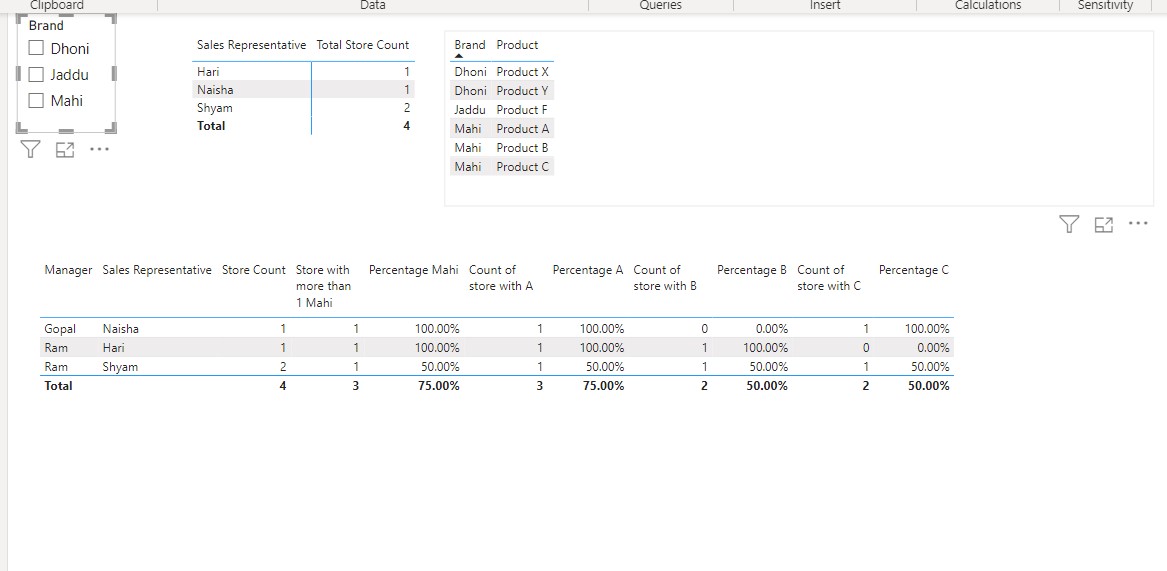Click the Insert ribbon group label
The image size is (1167, 571).
[824, 6]
